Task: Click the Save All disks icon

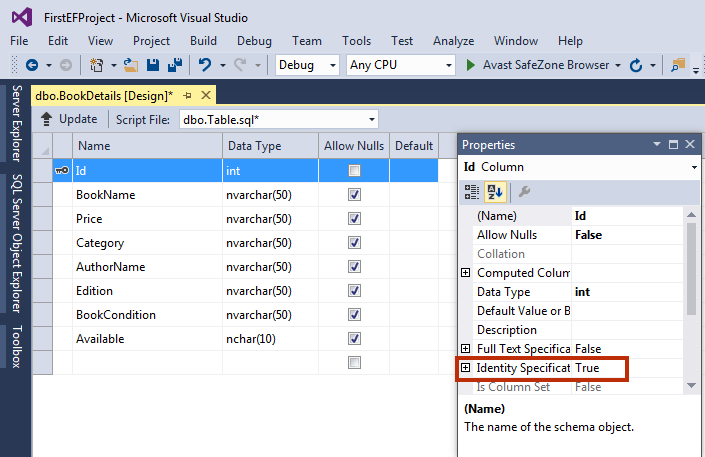Action: coord(175,65)
